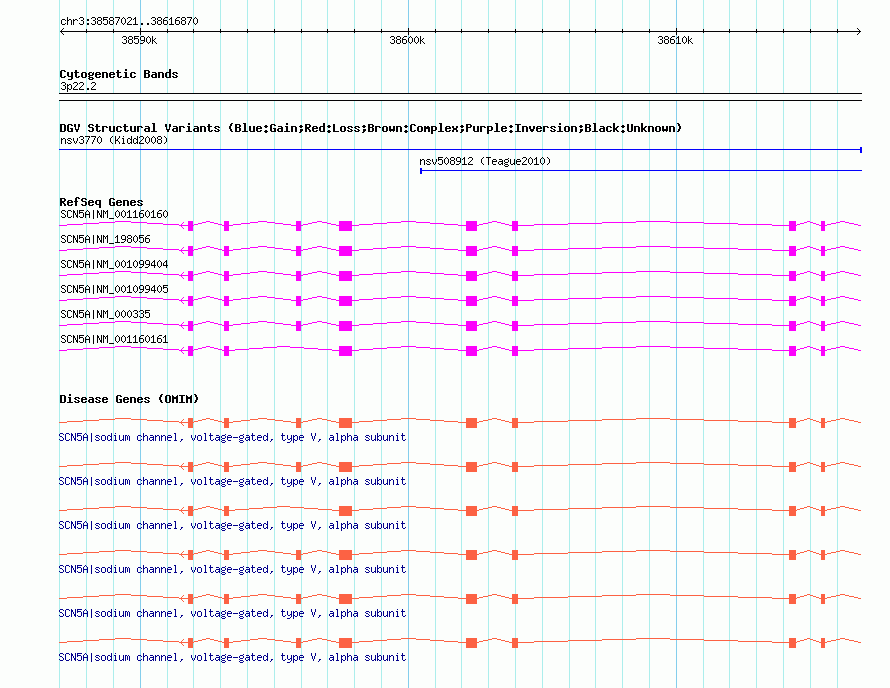
Task: Open the Disease Genes (OMIM) track title
Action: coord(129,399)
